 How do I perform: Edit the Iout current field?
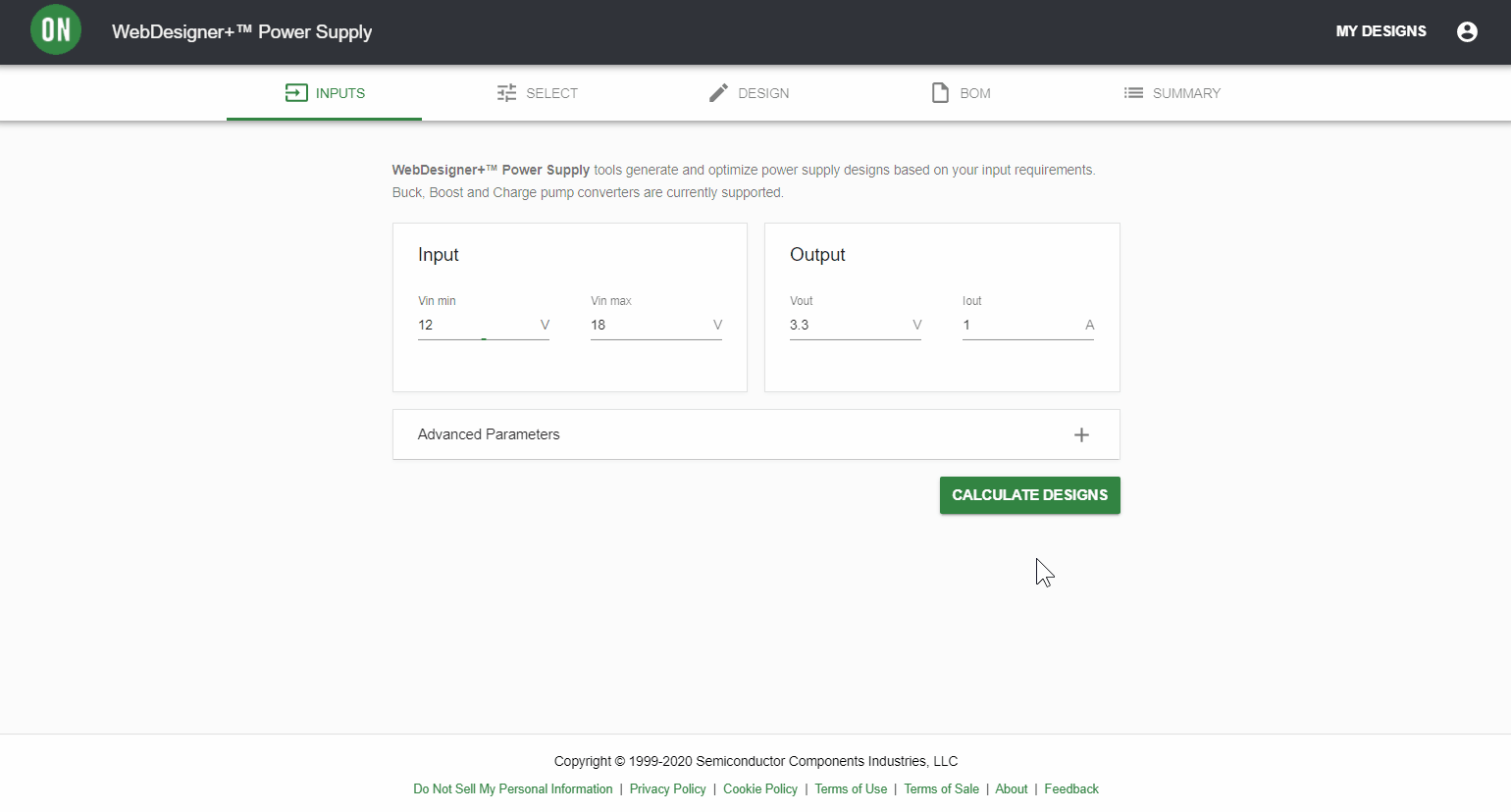(x=1020, y=325)
